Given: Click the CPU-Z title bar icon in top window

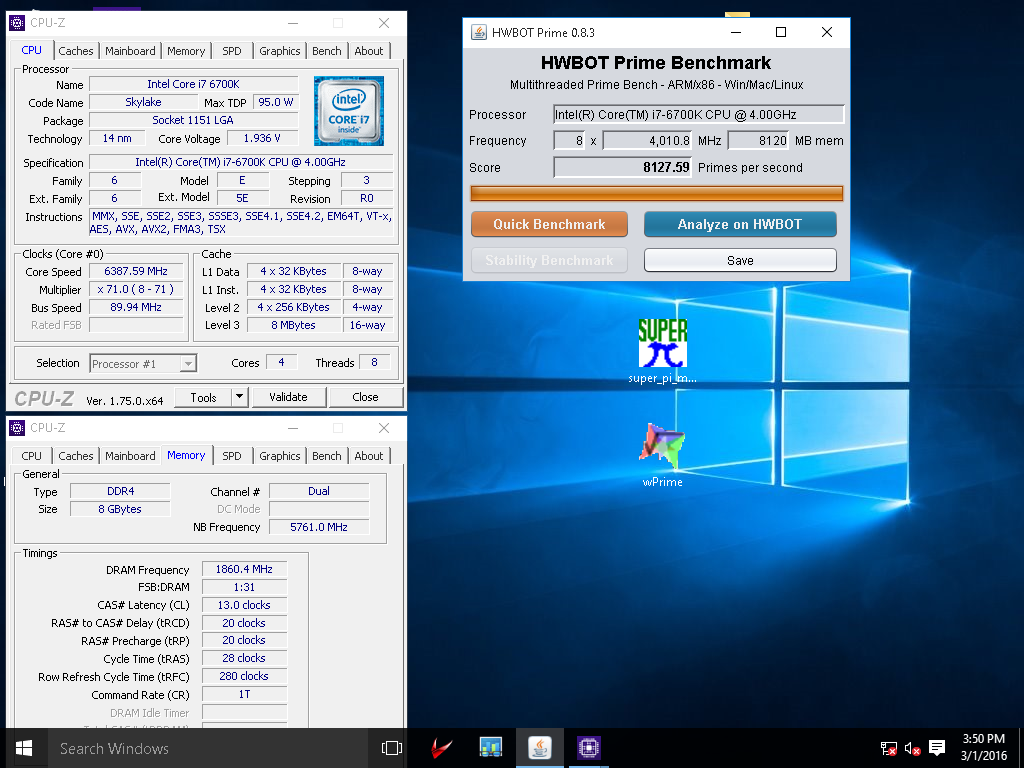Looking at the screenshot, I should click(17, 23).
